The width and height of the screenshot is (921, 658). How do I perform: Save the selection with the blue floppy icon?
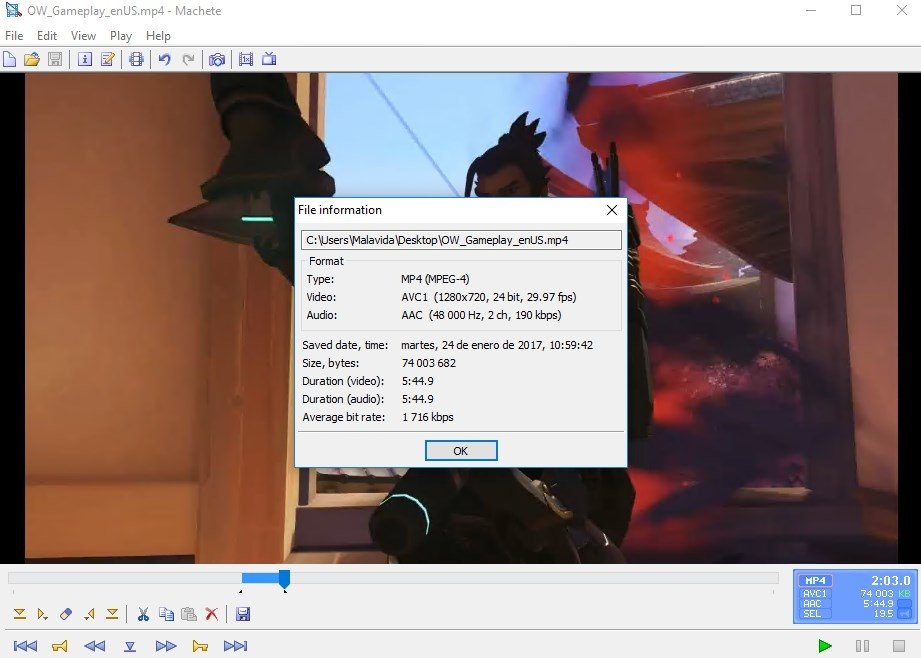243,615
